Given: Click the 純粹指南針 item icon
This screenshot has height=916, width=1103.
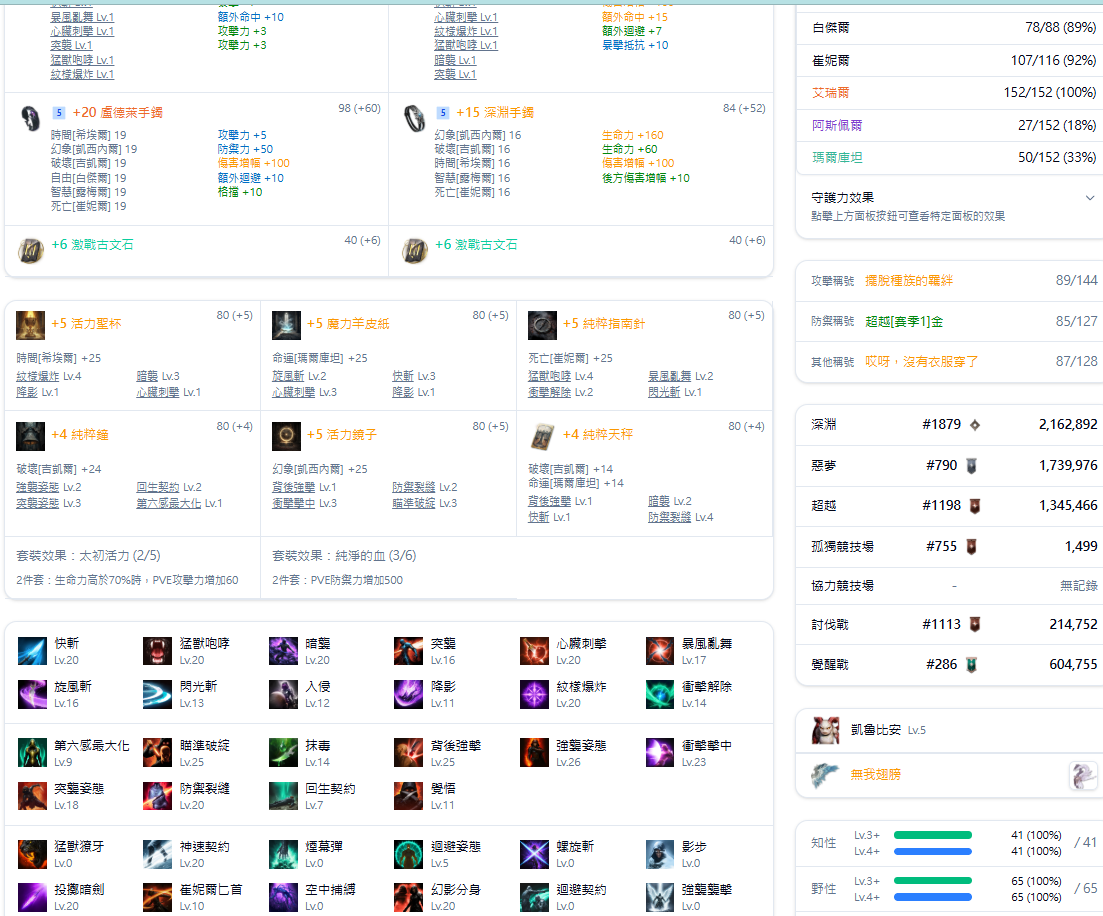Looking at the screenshot, I should click(542, 325).
